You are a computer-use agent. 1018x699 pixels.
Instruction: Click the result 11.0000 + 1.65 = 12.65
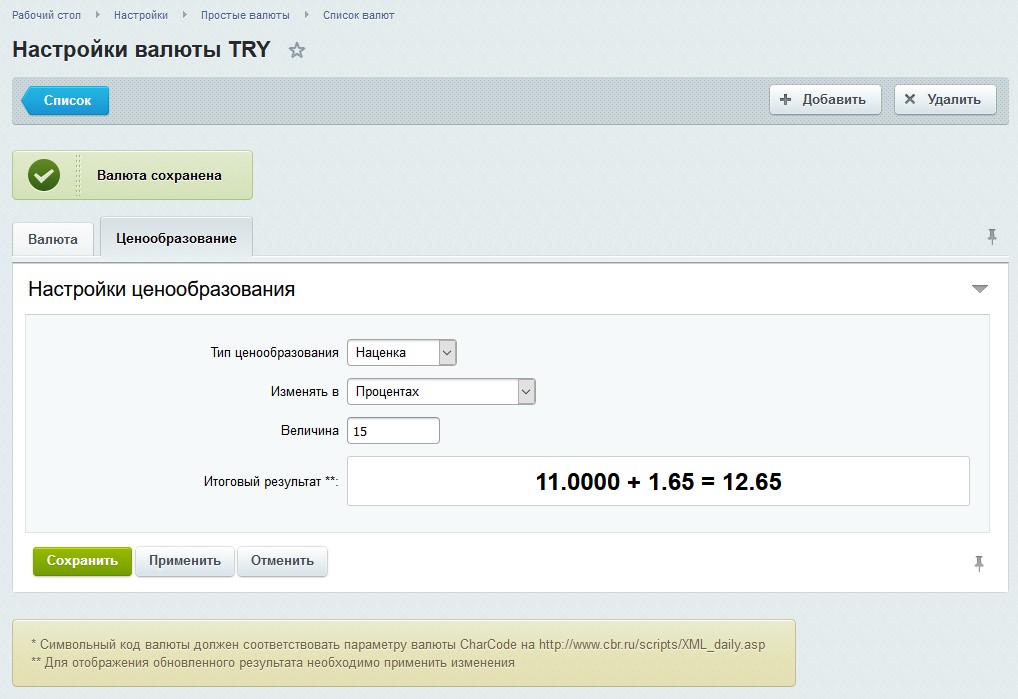[658, 482]
